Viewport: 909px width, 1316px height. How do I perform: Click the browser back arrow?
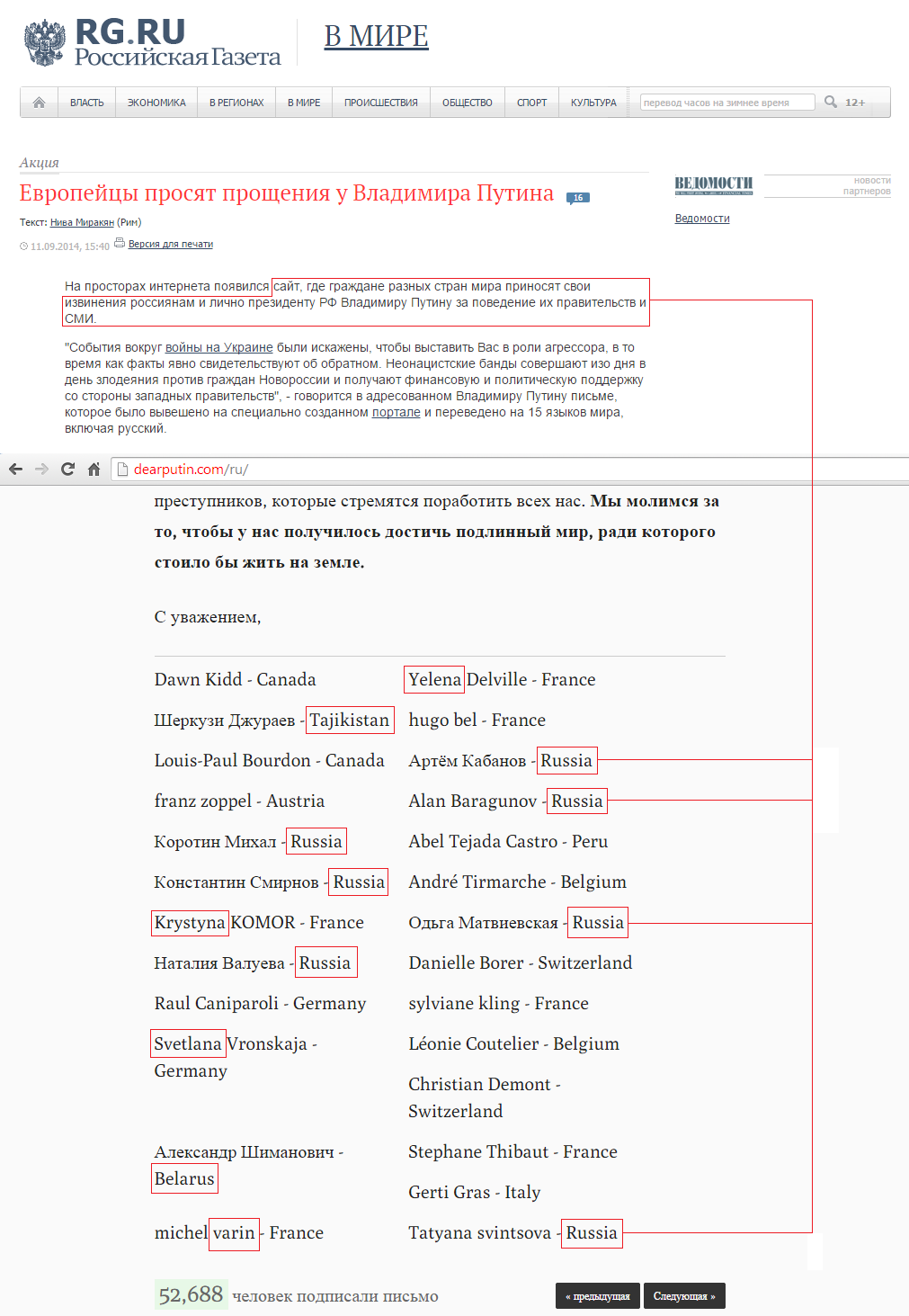coord(15,469)
